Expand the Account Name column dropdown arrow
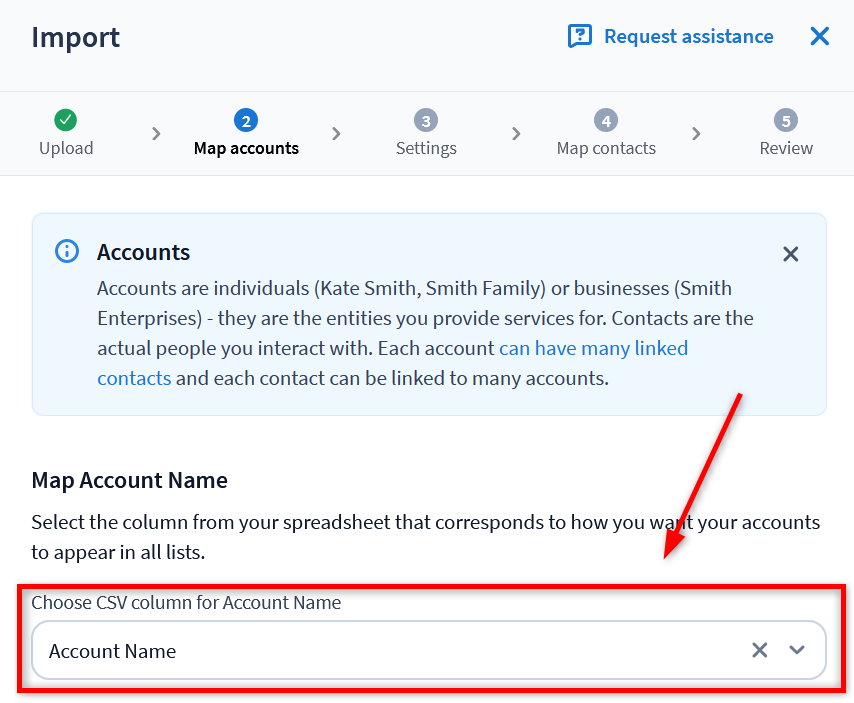This screenshot has width=854, height=703. point(797,650)
